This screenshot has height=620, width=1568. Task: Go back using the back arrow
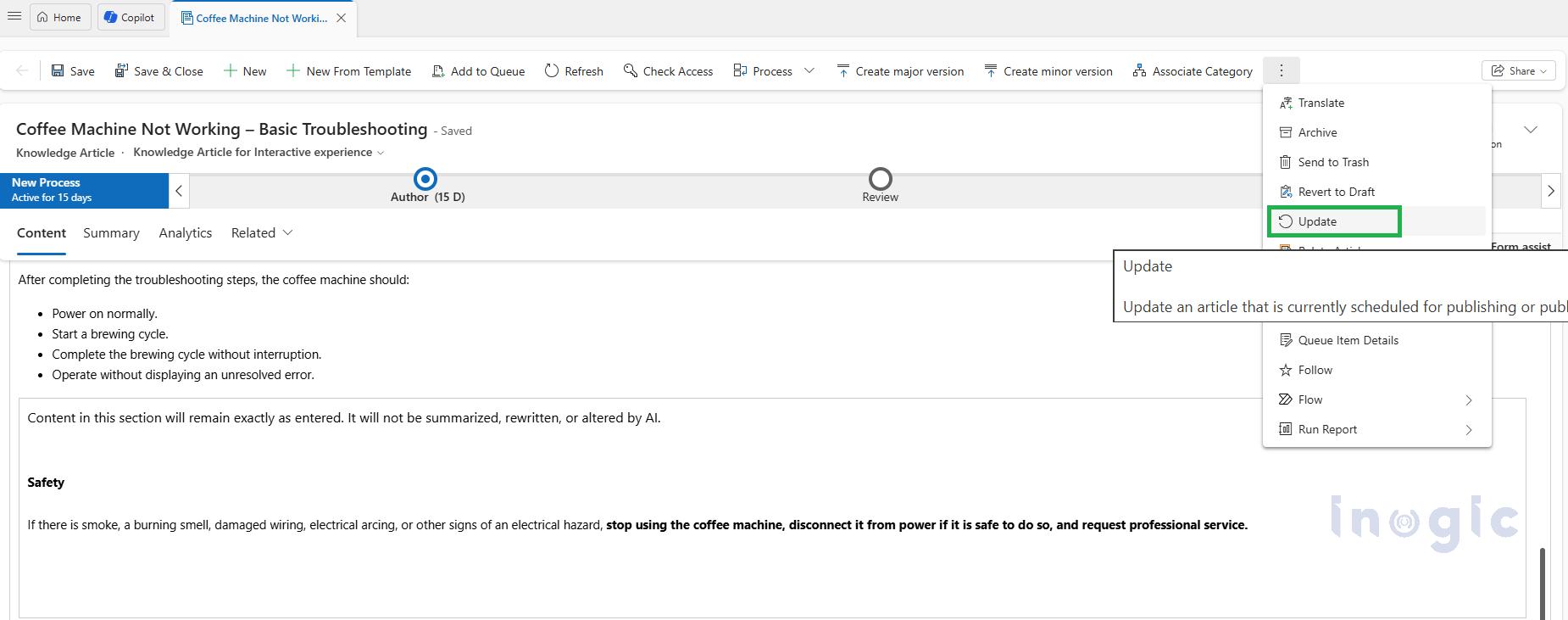pyautogui.click(x=22, y=71)
